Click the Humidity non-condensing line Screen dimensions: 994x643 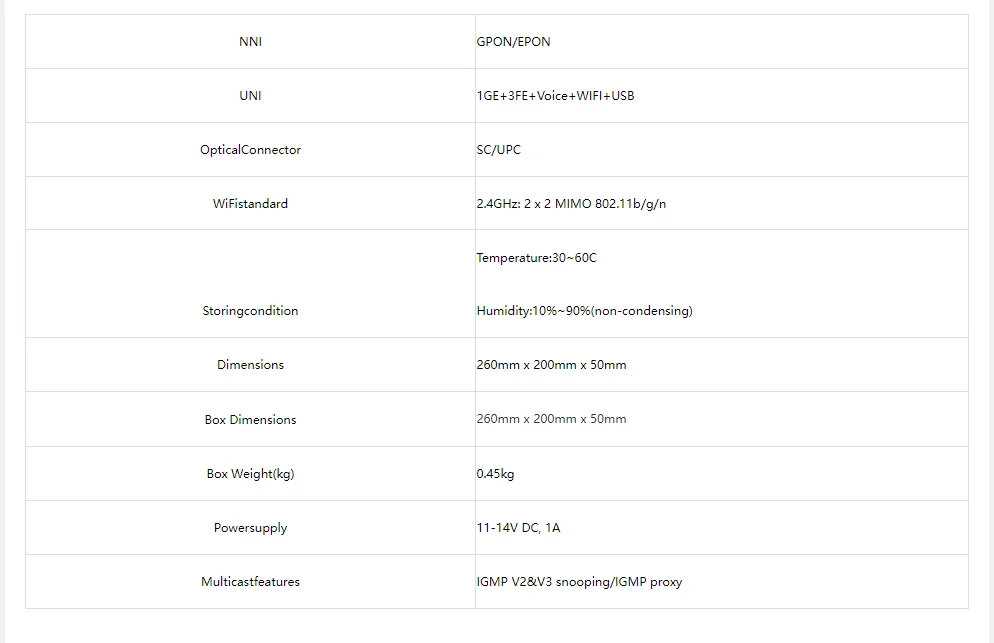584,311
